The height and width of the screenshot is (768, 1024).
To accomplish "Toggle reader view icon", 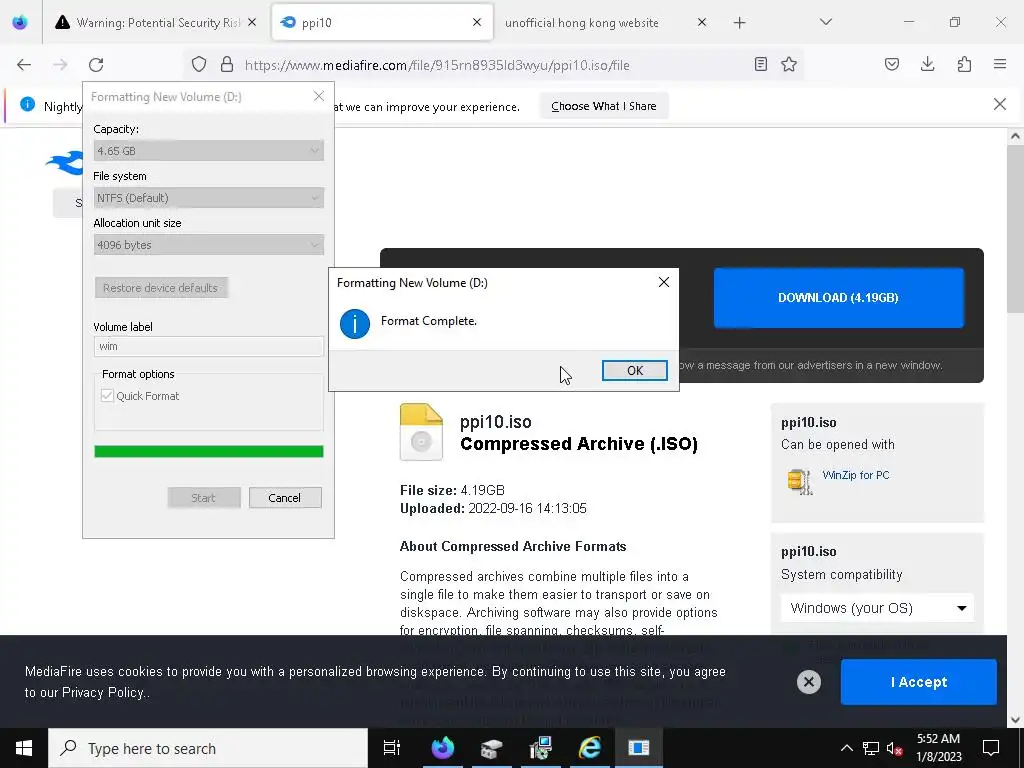I will pos(761,64).
